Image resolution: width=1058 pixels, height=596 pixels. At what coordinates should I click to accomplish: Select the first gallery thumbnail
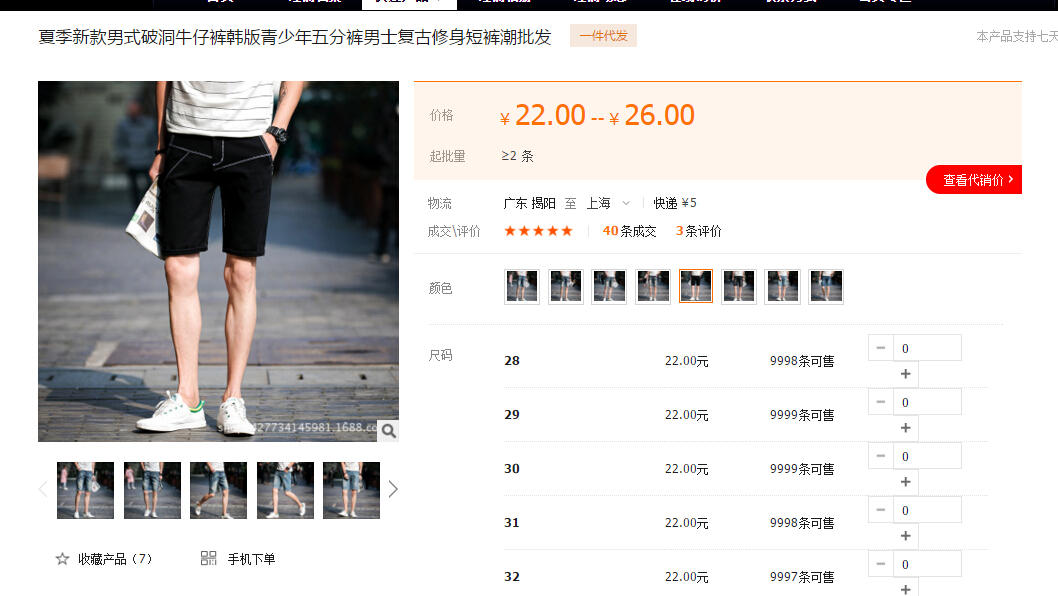coord(85,490)
